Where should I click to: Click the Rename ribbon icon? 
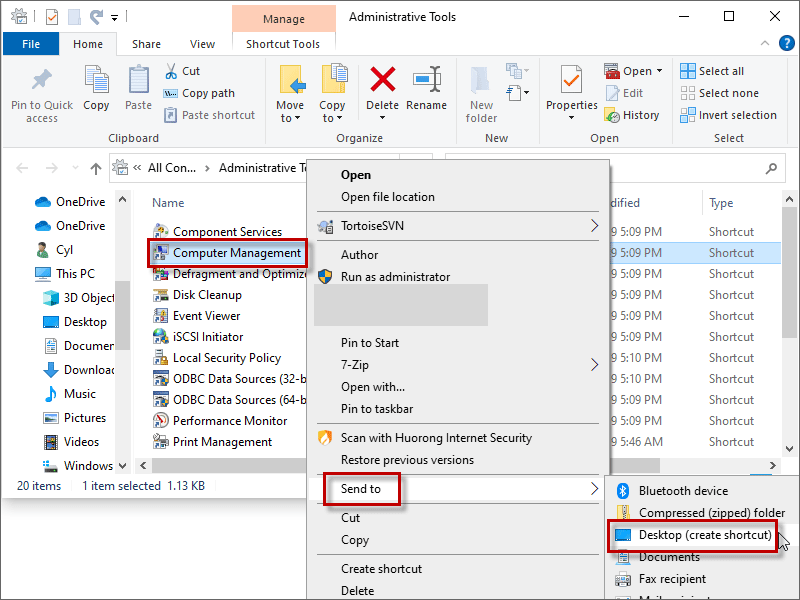(427, 79)
